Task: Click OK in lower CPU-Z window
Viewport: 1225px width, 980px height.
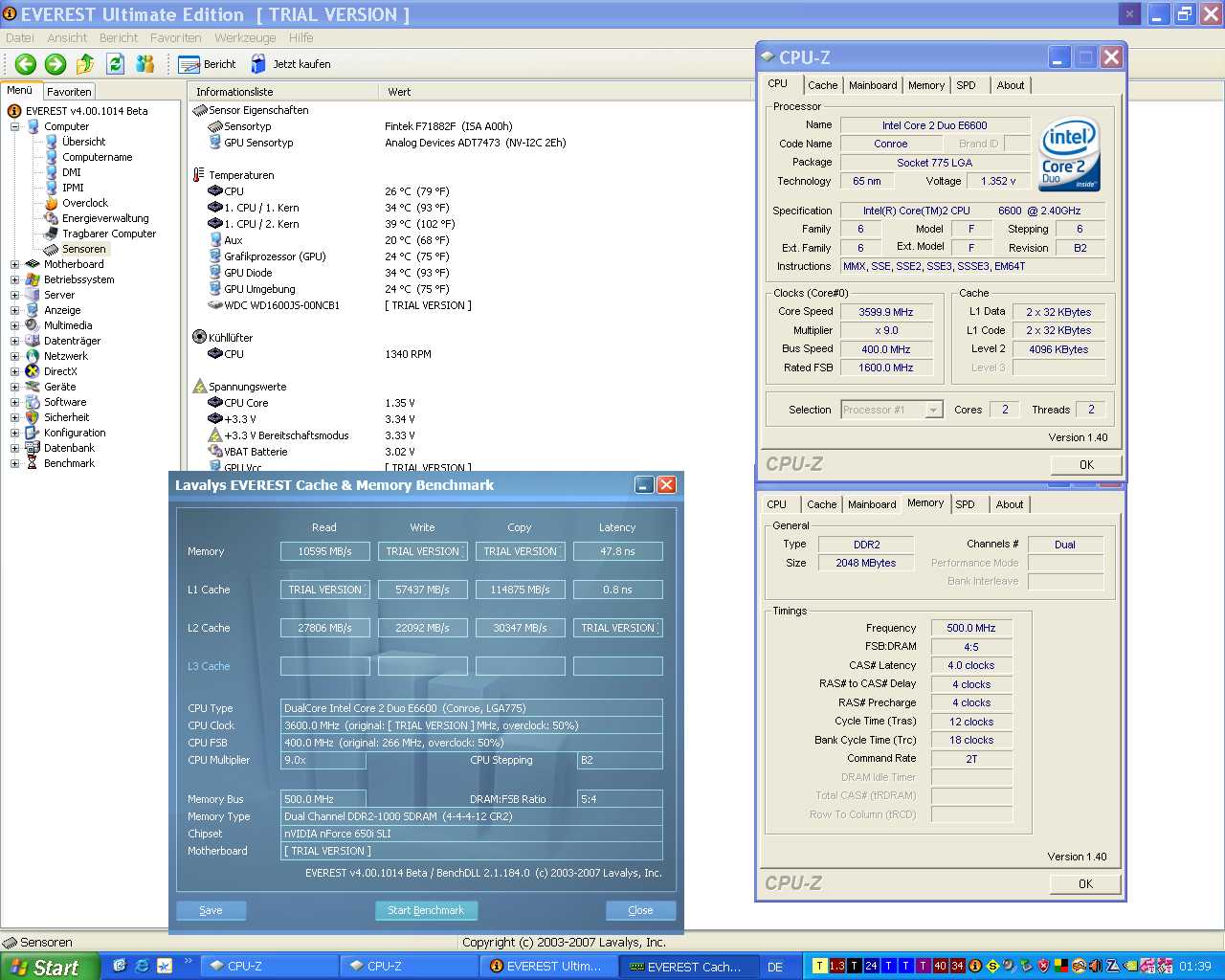Action: pos(1085,884)
